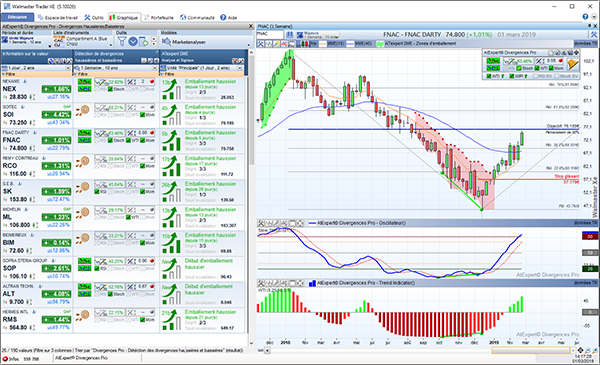Image resolution: width=600 pixels, height=365 pixels.
Task: Click the chart horizontal time scrollbar
Action: [531, 350]
